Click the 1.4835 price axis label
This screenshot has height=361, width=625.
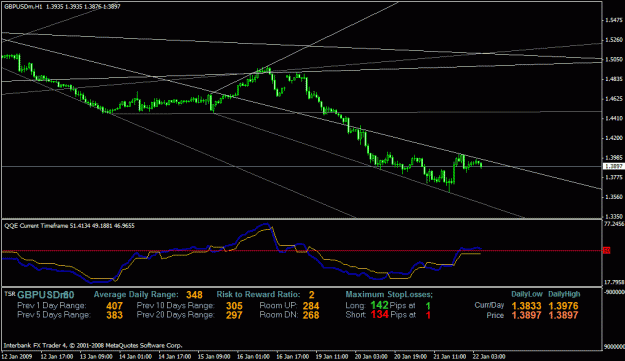613,79
